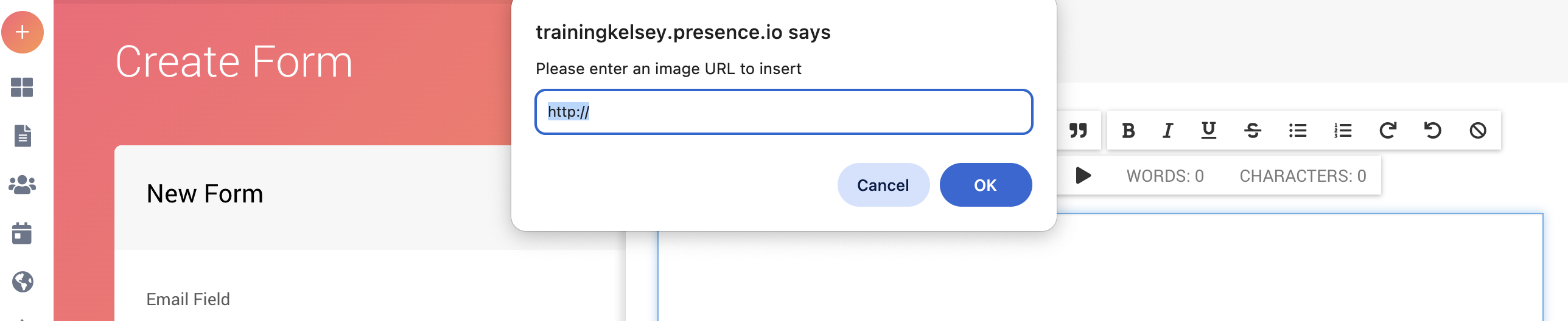
Task: Toggle strikethrough formatting in the editor toolbar
Action: pos(1253,130)
